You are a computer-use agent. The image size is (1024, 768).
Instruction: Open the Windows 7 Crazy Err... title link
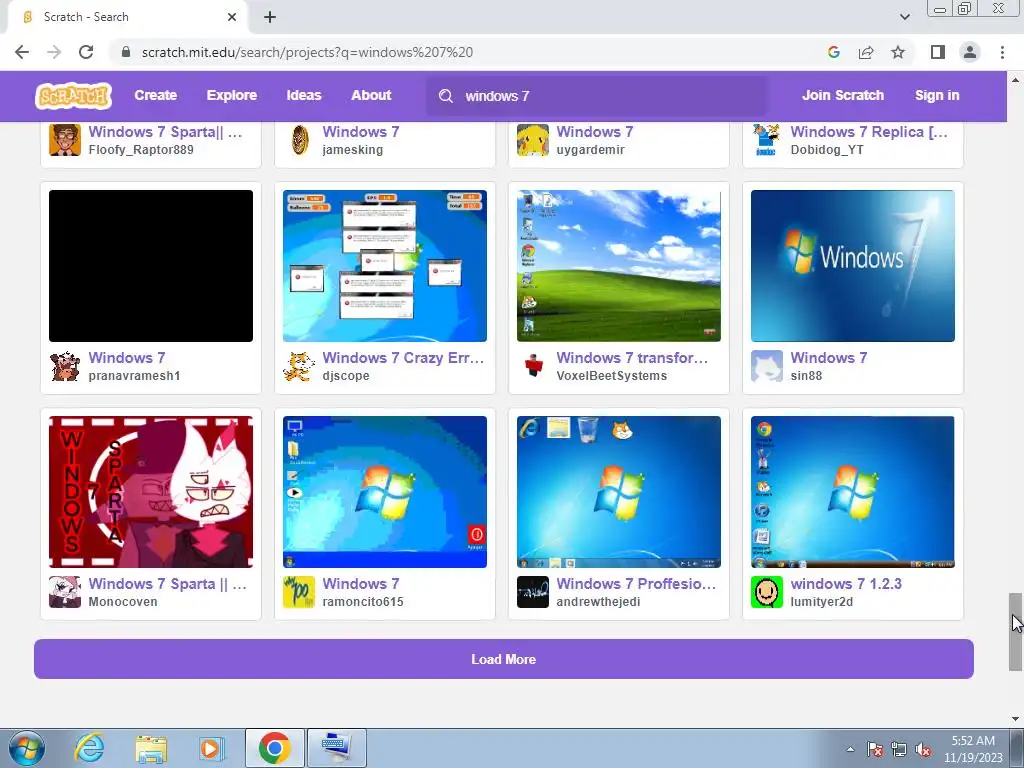(404, 358)
